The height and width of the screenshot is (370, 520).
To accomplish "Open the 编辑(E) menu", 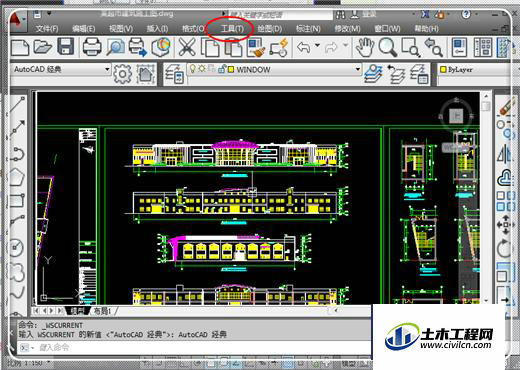I will tap(83, 29).
